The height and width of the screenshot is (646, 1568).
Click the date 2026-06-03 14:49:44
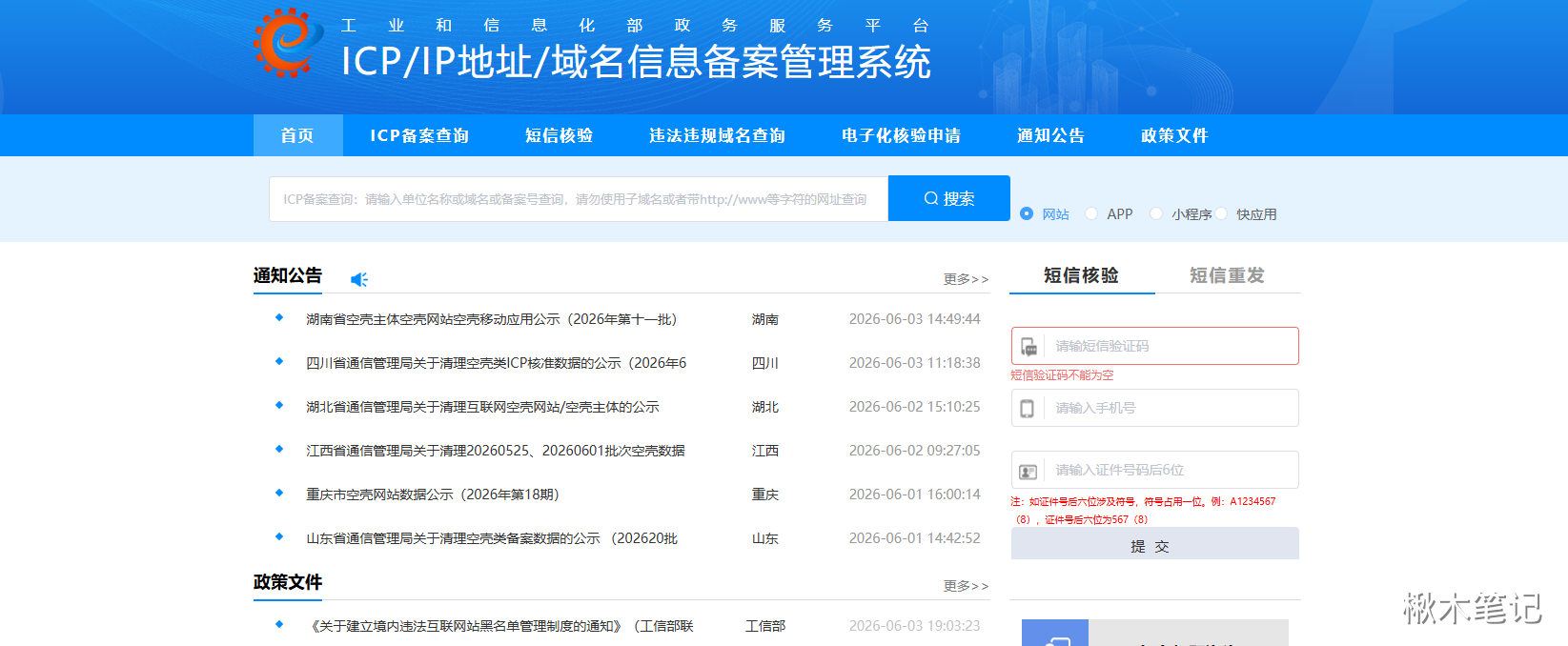point(915,319)
